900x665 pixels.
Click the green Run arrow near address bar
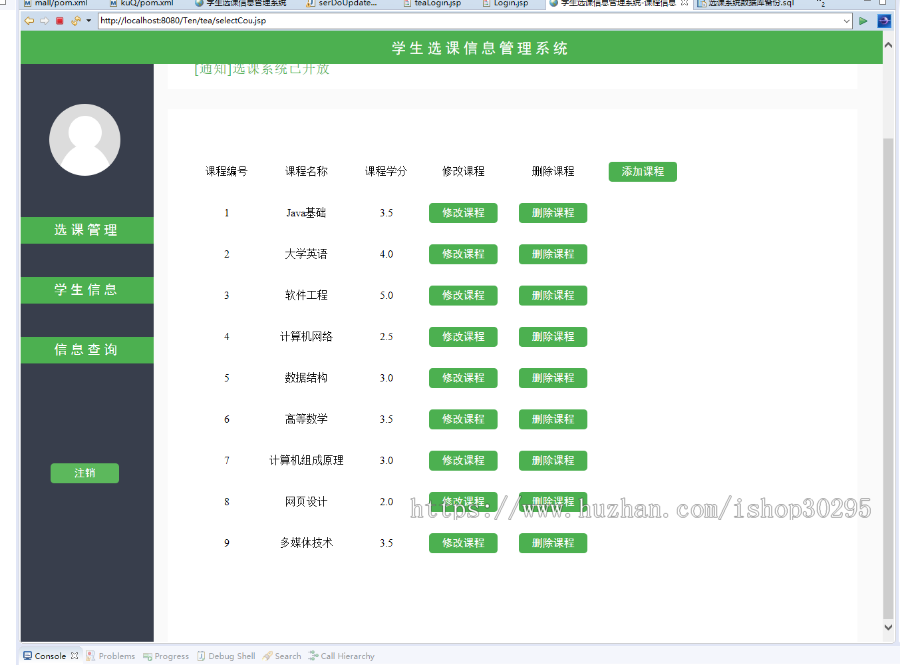pos(863,20)
